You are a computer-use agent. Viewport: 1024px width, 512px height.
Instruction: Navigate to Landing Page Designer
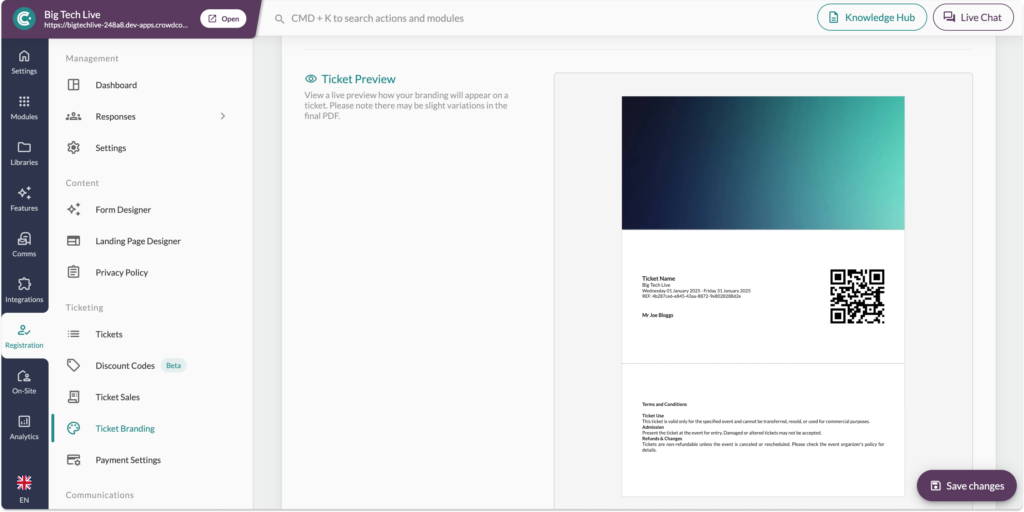coord(138,241)
